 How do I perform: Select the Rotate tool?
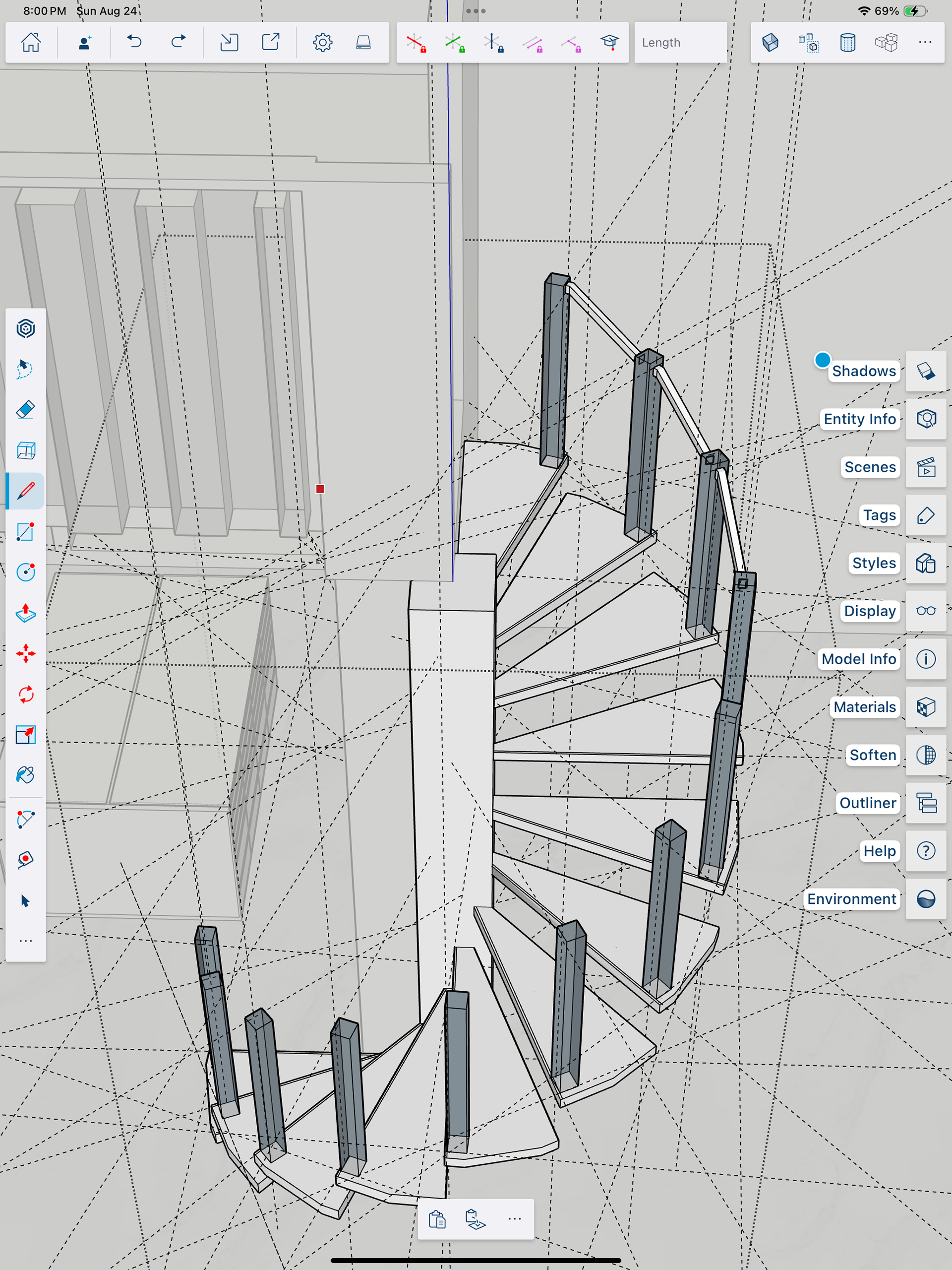pyautogui.click(x=25, y=694)
